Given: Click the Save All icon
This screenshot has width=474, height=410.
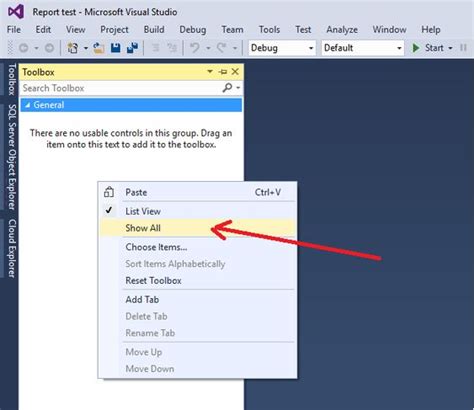Looking at the screenshot, I should pos(133,48).
